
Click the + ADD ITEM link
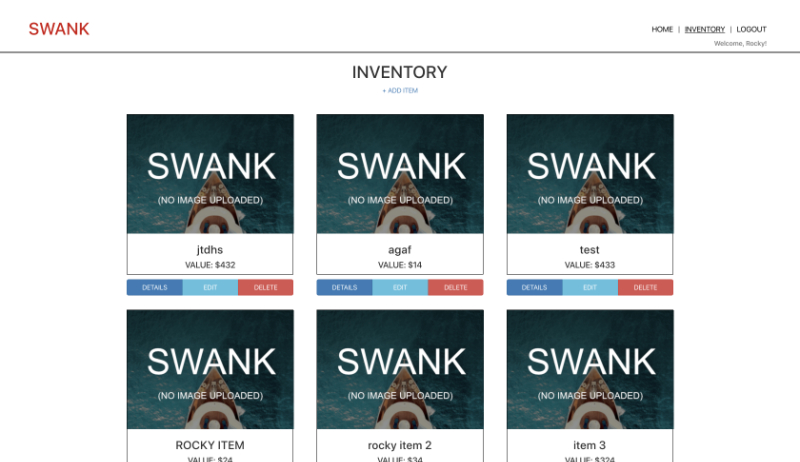click(x=400, y=90)
